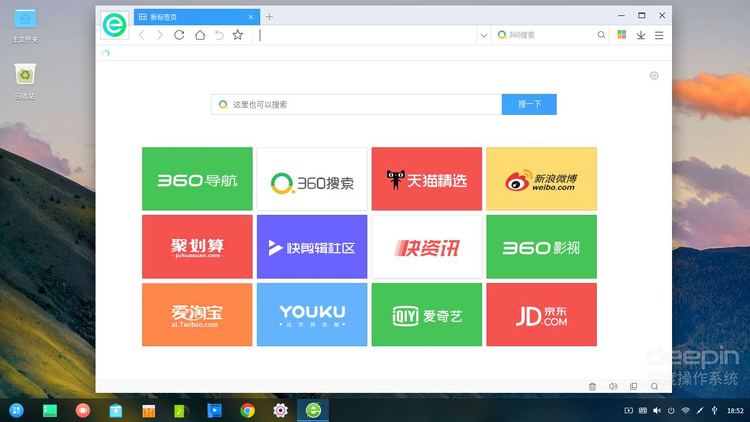Click the 18:52 clock
The image size is (750, 422).
[x=735, y=411]
